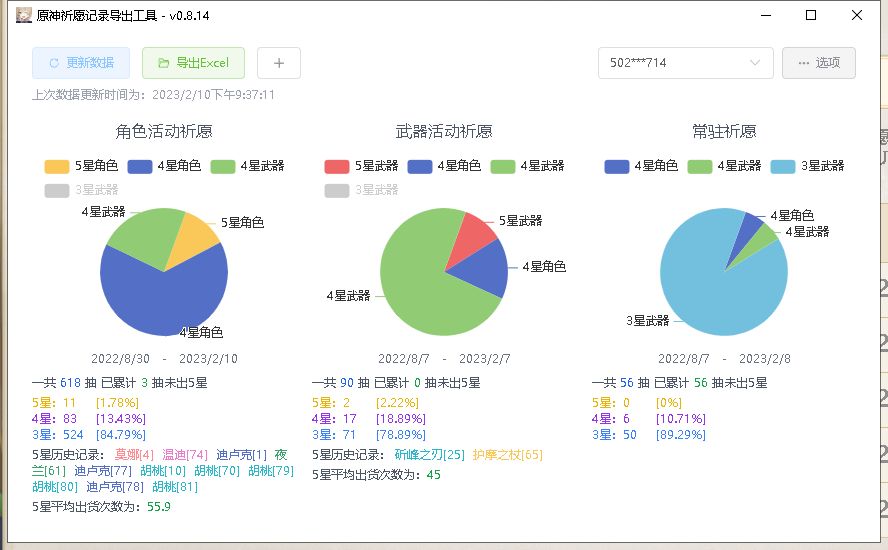Click the 温迪[74] history entry

(x=185, y=455)
